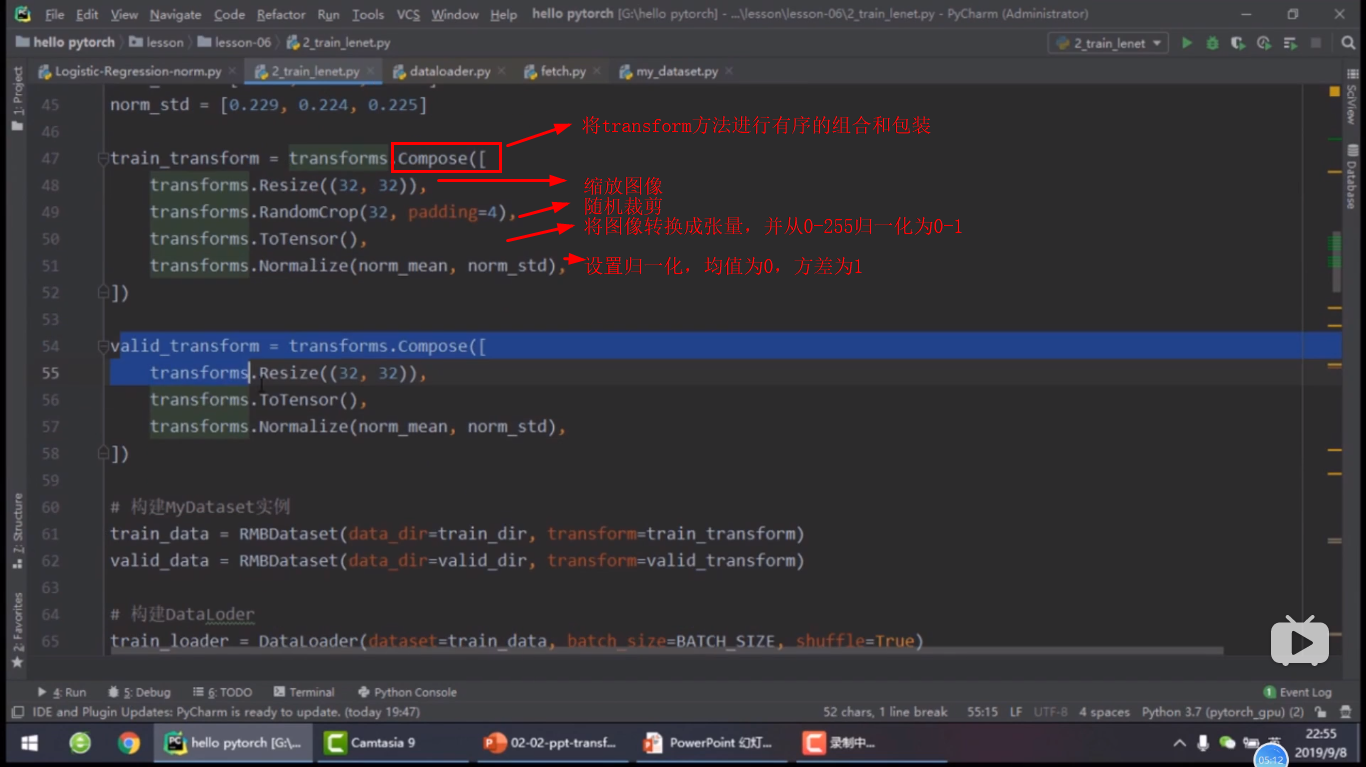Click fold end marker at line 58
Image resolution: width=1366 pixels, height=767 pixels.
(103, 454)
